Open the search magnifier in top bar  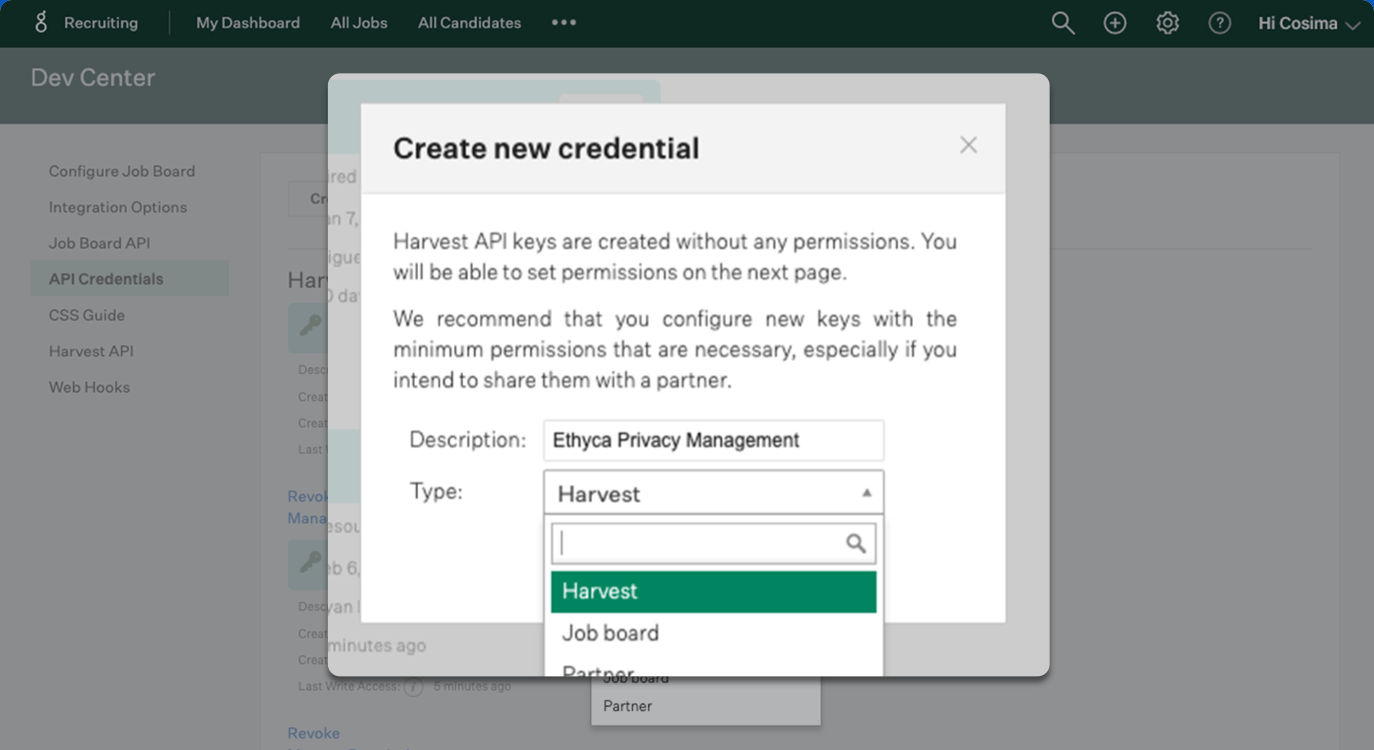pyautogui.click(x=1063, y=23)
